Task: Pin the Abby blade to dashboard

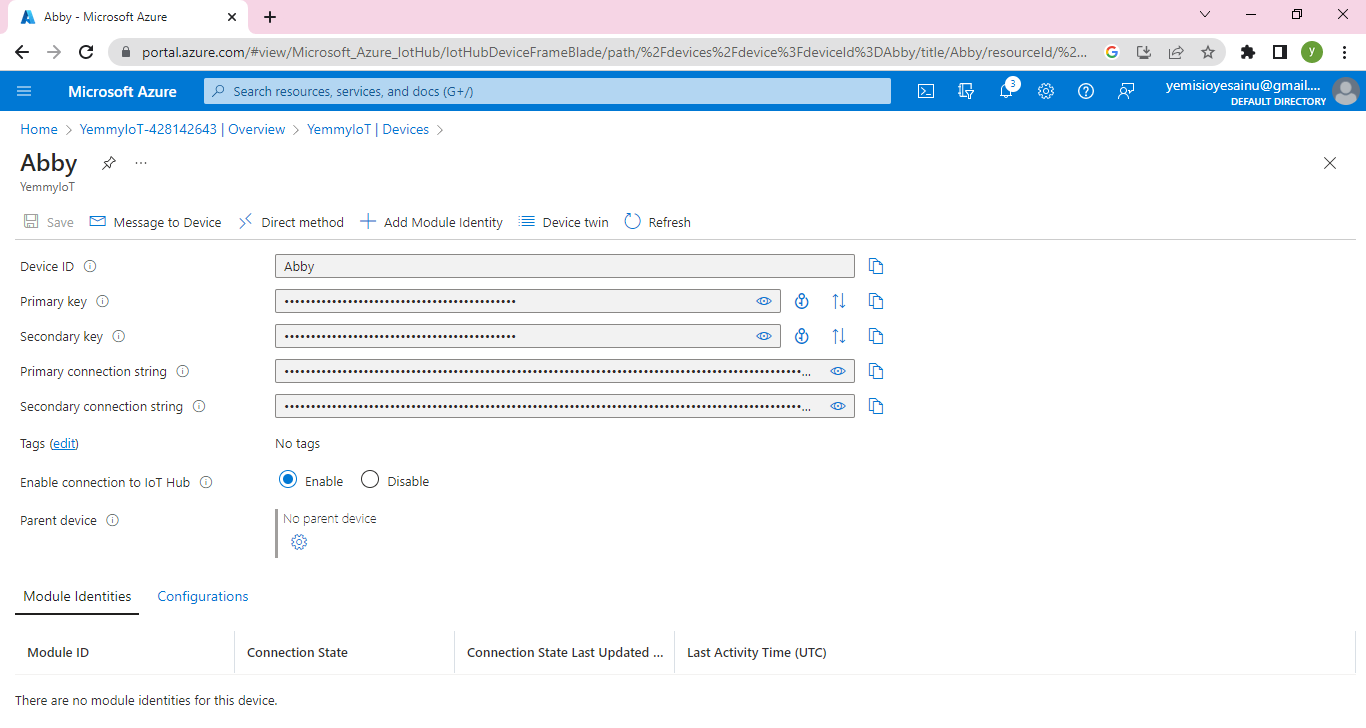Action: [x=109, y=163]
